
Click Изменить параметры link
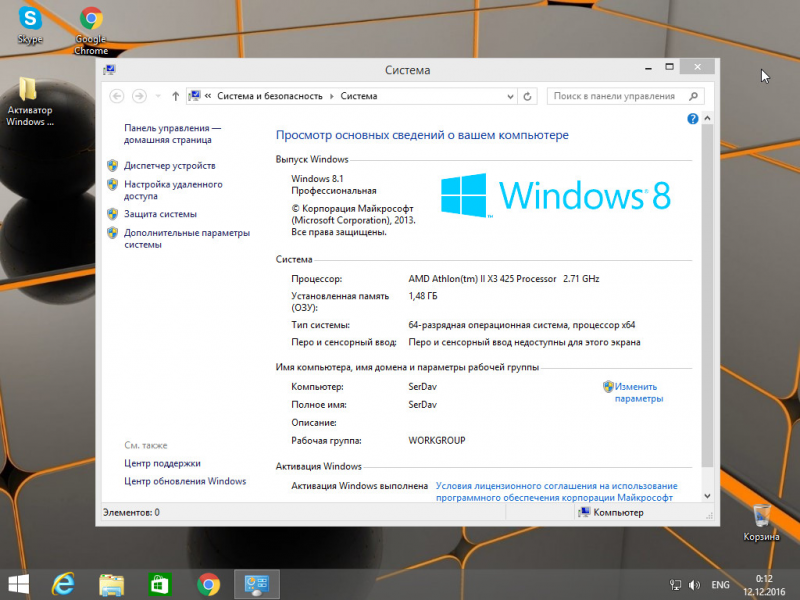pyautogui.click(x=639, y=392)
